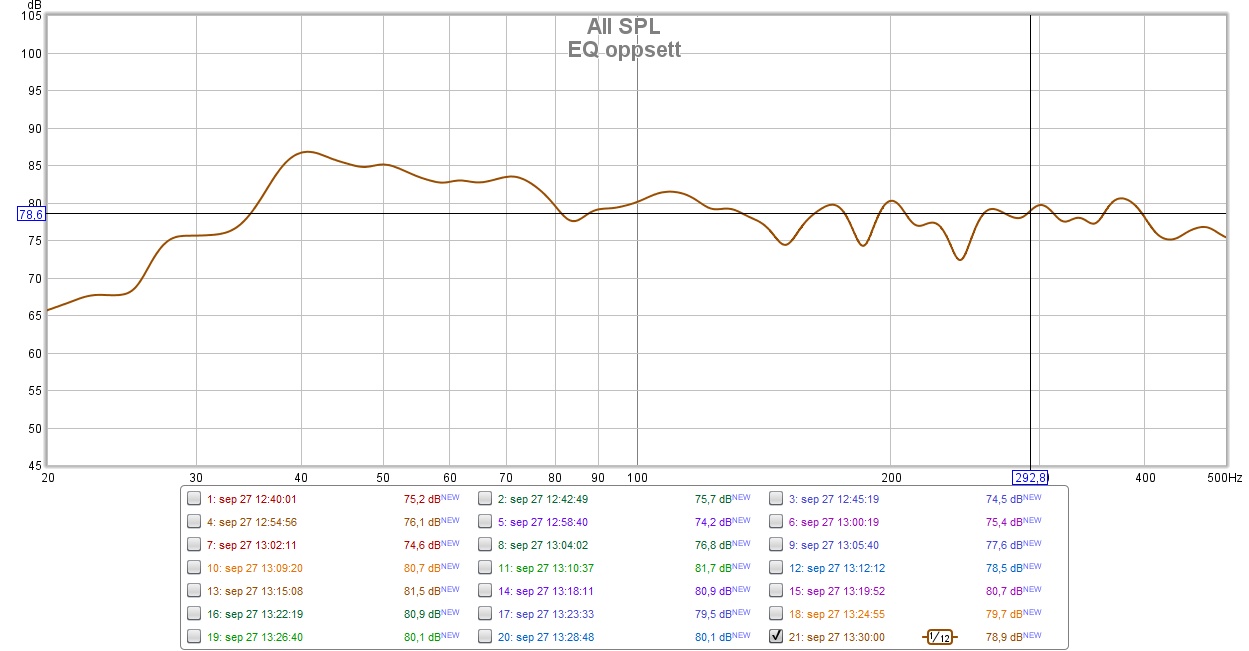This screenshot has width=1249, height=651.
Task: Show trace 3 via its checkbox (12:45:19)
Action: [776, 498]
